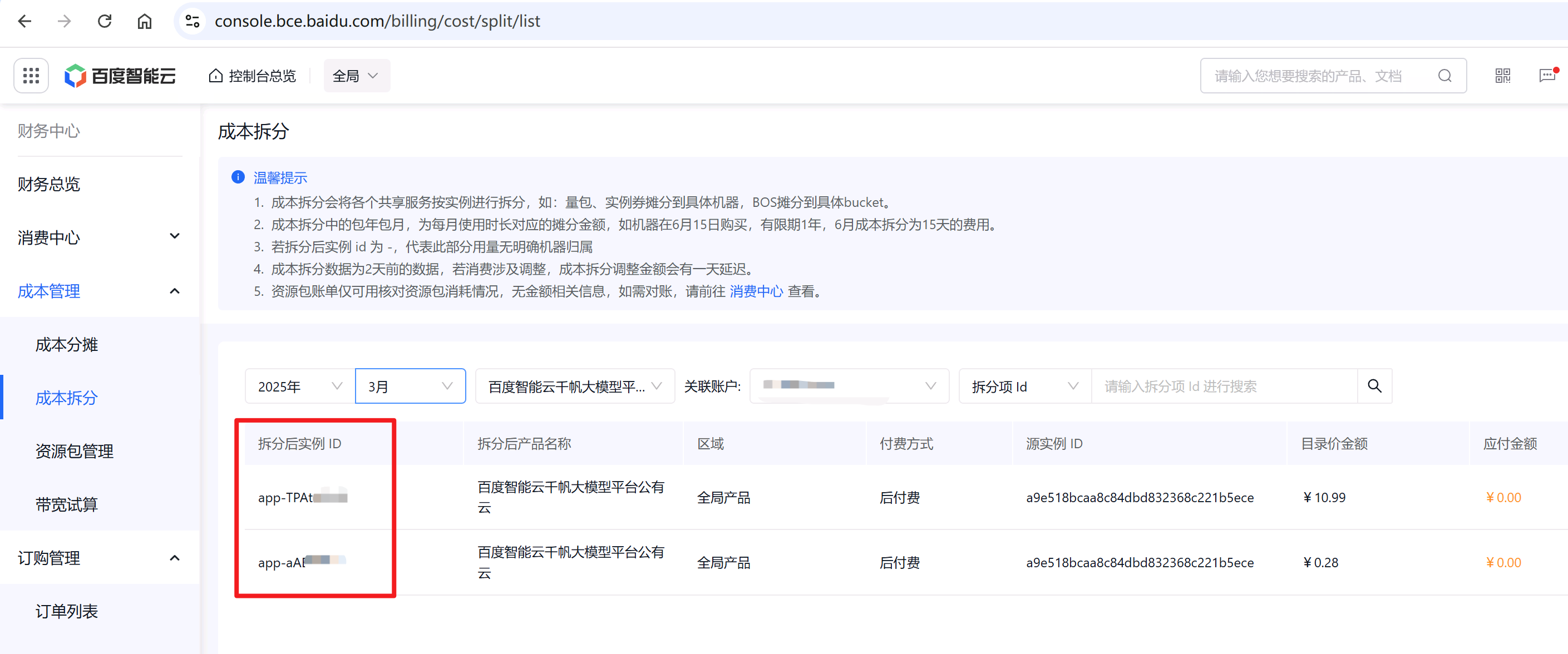1568x654 pixels.
Task: Open the message notification icon
Action: tap(1547, 76)
